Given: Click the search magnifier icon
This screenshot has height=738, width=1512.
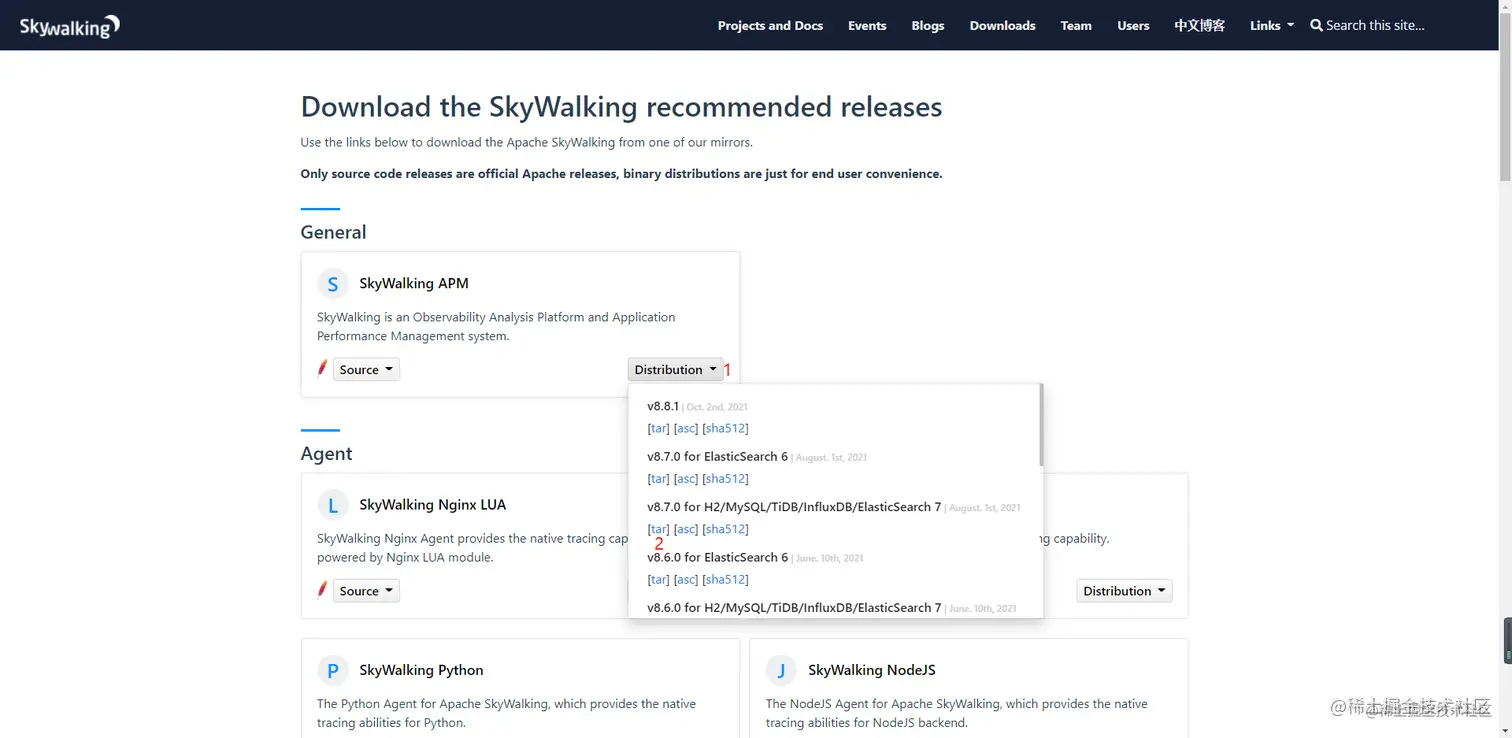Looking at the screenshot, I should click(x=1316, y=25).
